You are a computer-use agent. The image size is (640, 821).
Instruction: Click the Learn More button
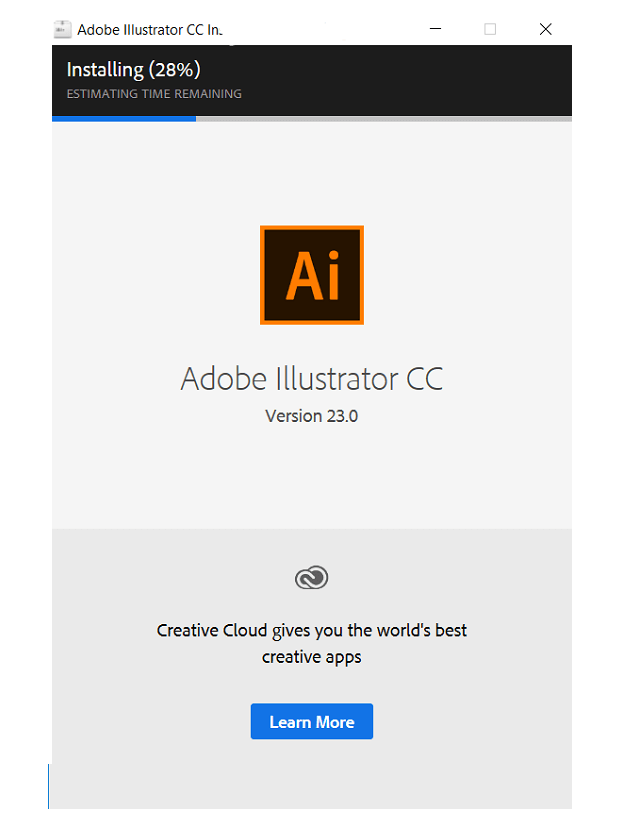(312, 722)
